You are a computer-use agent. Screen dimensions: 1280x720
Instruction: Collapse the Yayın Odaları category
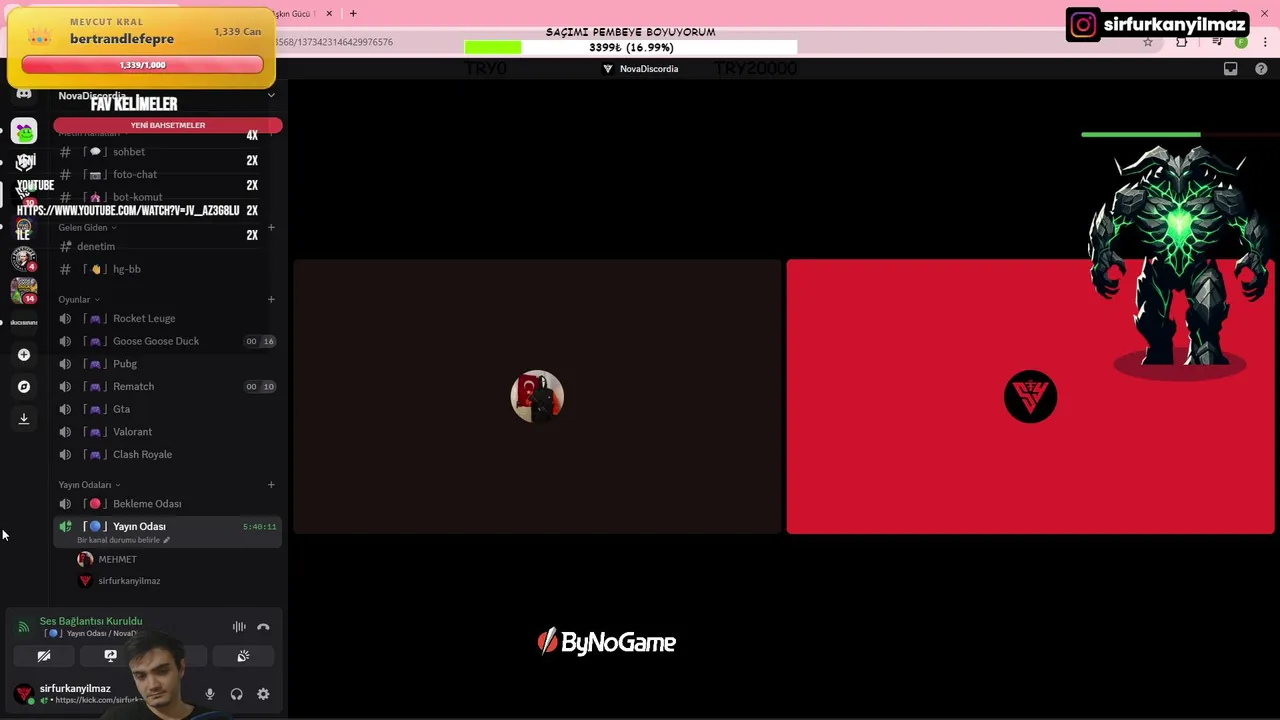89,485
